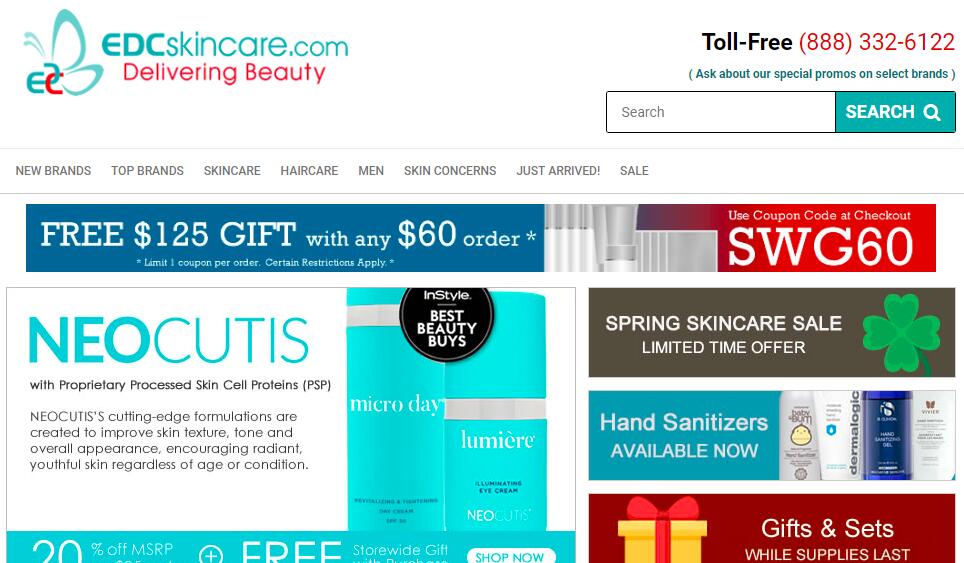Open the SALE menu item
Screen dimensions: 964x563
pyautogui.click(x=634, y=171)
